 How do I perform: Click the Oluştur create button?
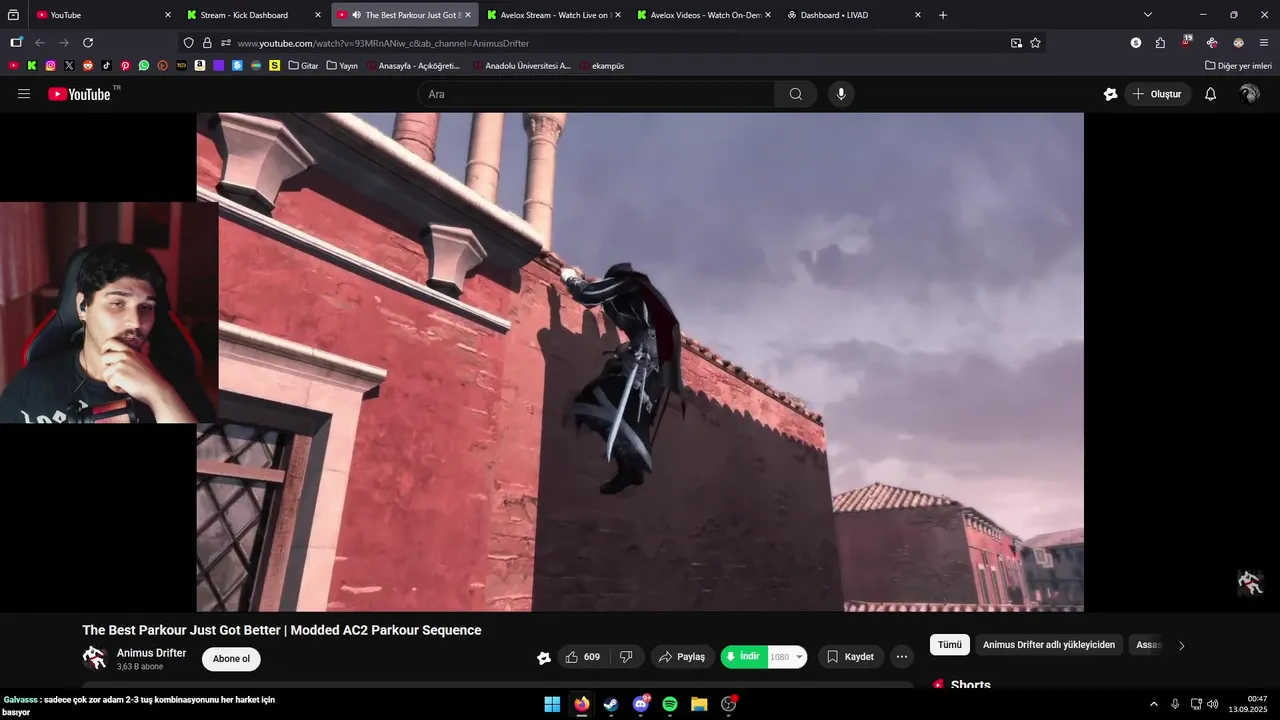coord(1158,94)
